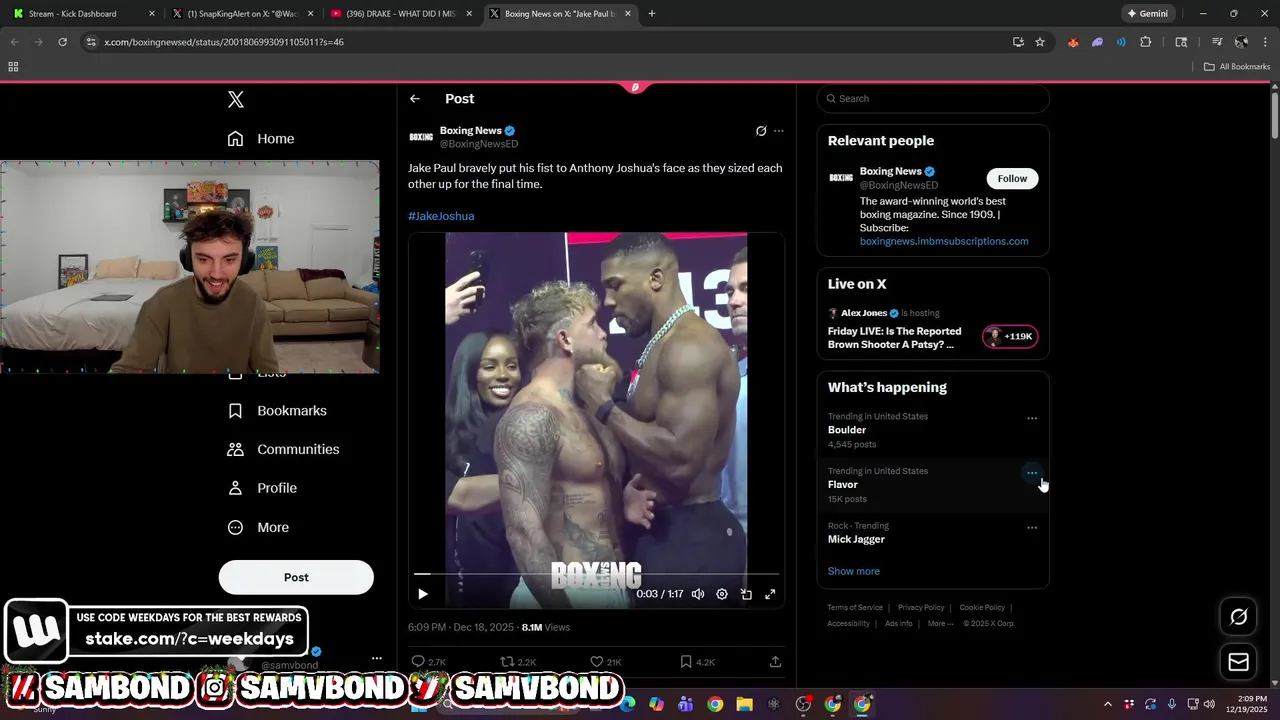Open the All Bookmarks folder
Screen dimensions: 1280x720
pos(1237,67)
